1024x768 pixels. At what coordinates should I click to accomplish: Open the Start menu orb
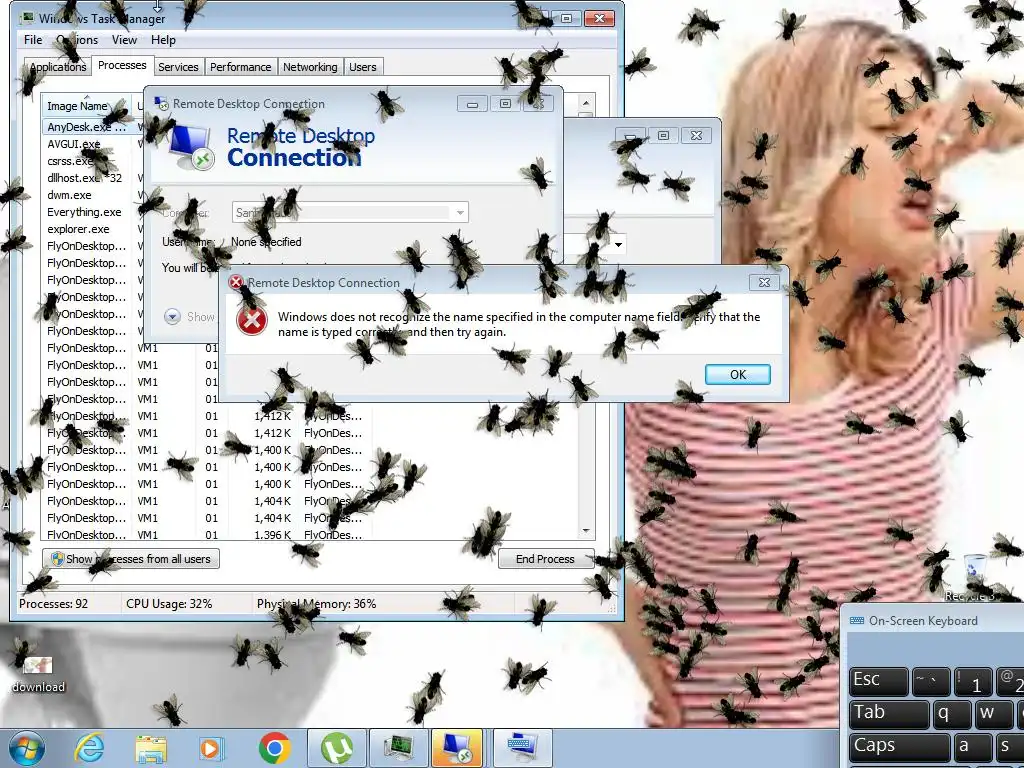point(26,748)
